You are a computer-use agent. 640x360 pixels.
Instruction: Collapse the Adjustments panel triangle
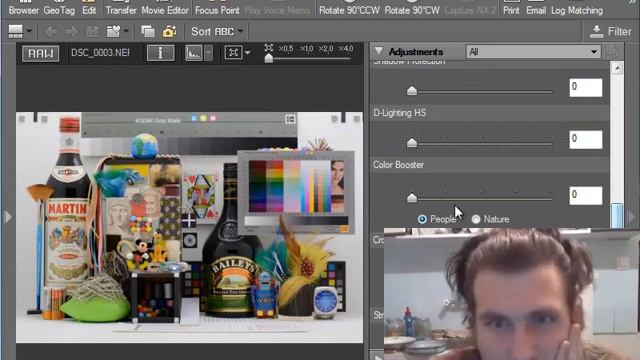coord(379,51)
